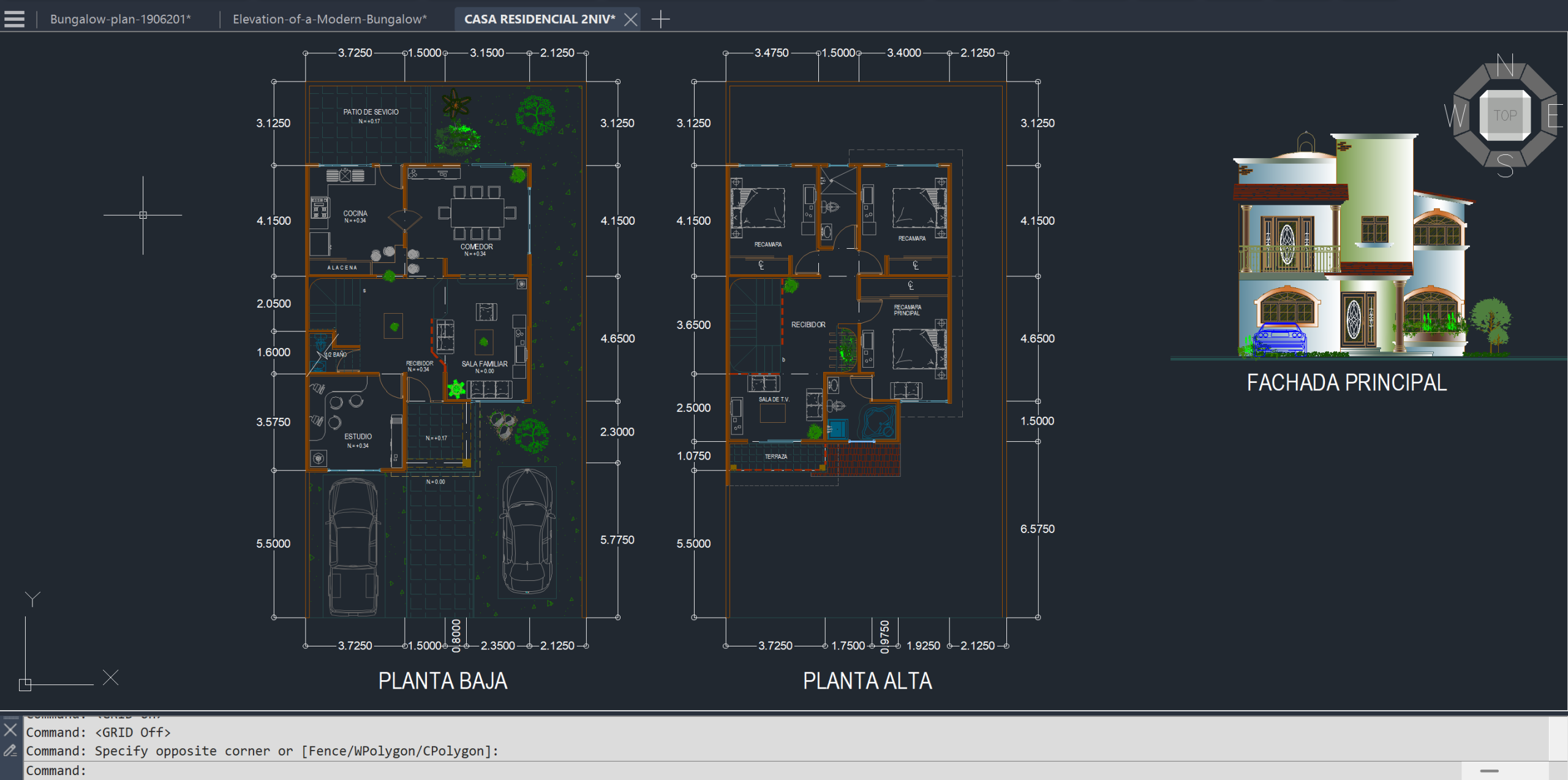The height and width of the screenshot is (780, 1568).
Task: Select the 1.7500 bottom dimension text
Action: (x=848, y=646)
